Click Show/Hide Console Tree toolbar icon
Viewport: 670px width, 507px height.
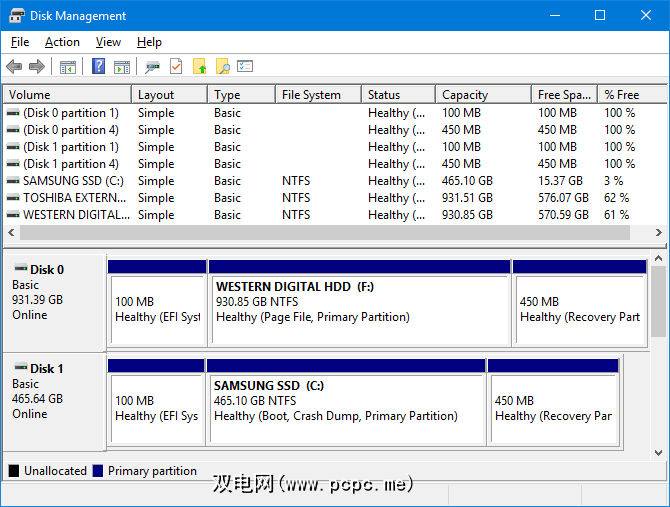pyautogui.click(x=67, y=67)
